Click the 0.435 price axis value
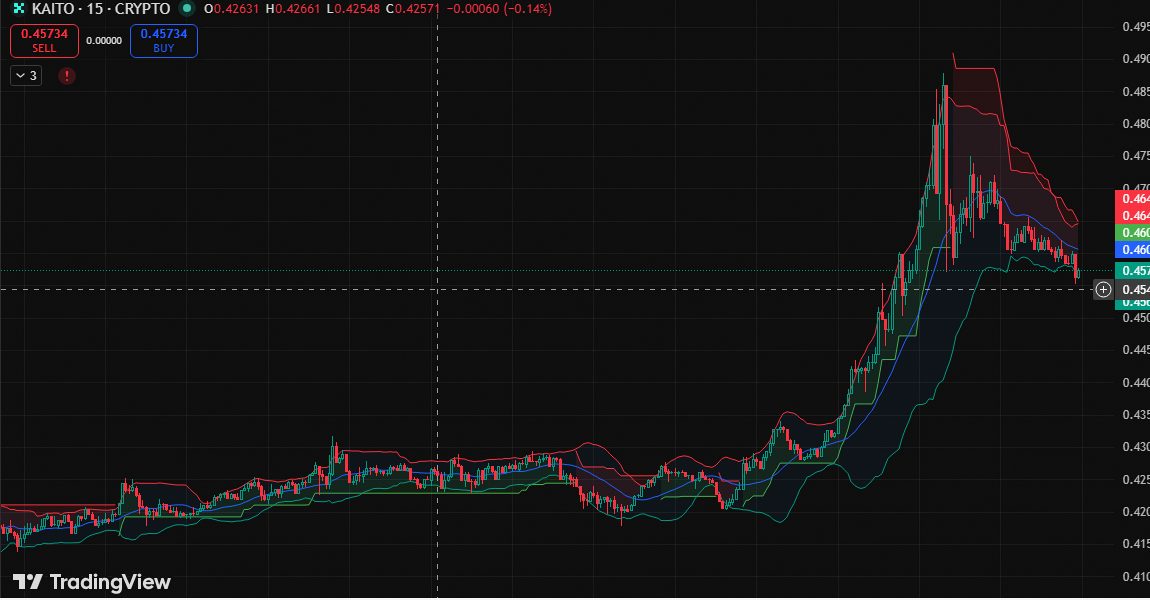 [1136, 414]
